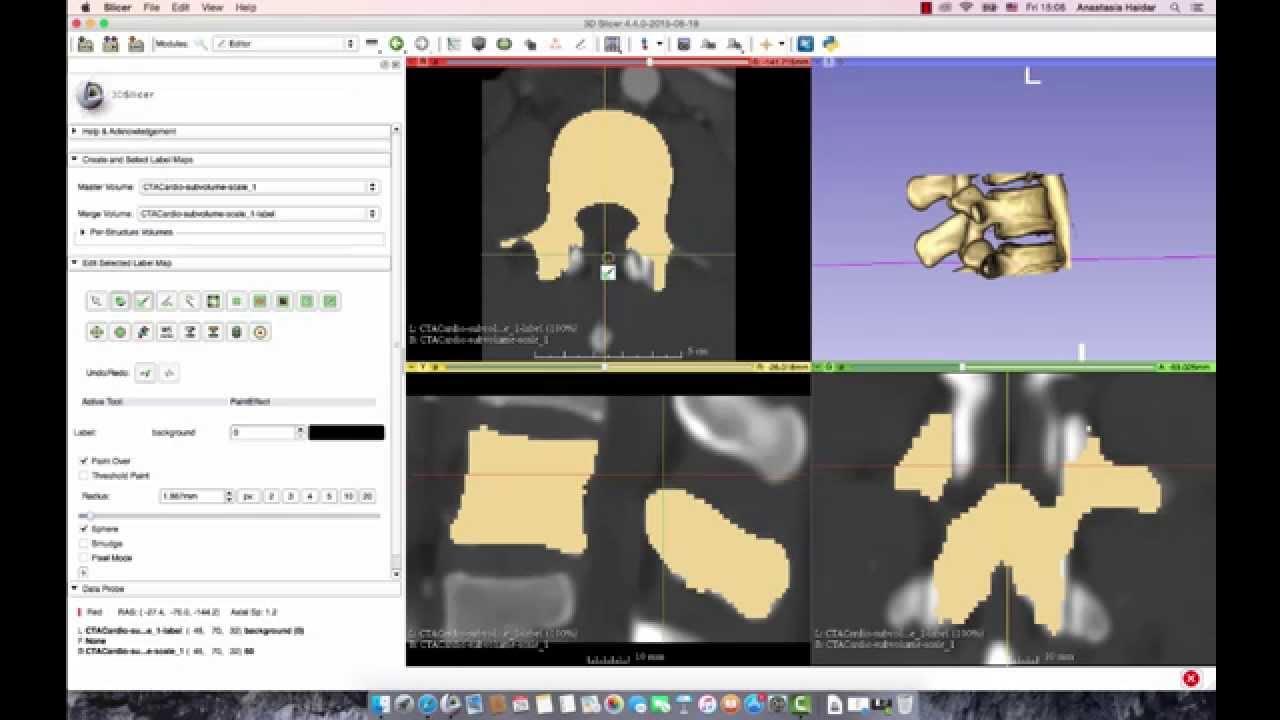1280x720 pixels.
Task: Select the Paint effect tool
Action: tap(143, 301)
